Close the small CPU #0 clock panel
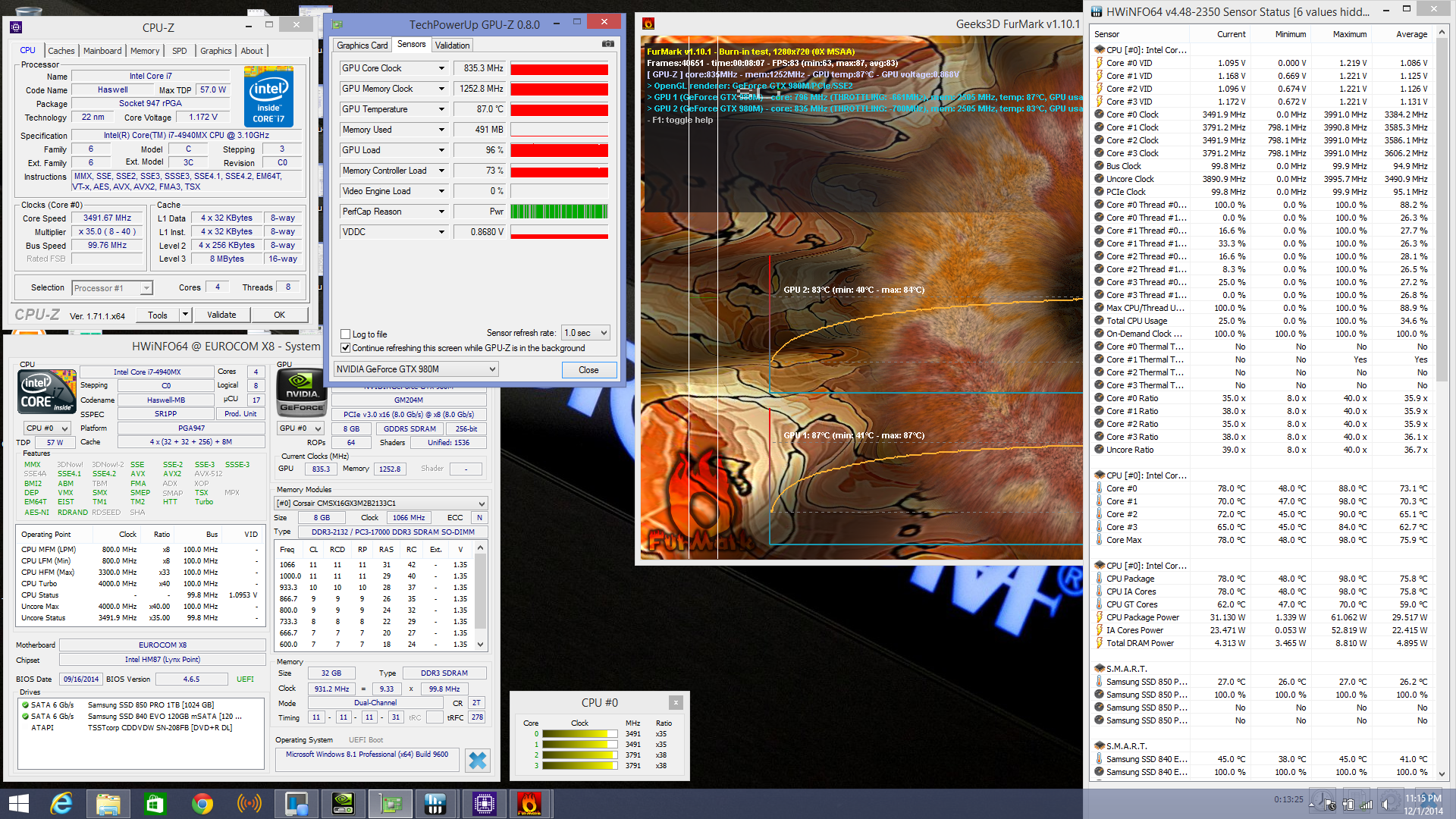Image resolution: width=1456 pixels, height=819 pixels. (x=676, y=702)
